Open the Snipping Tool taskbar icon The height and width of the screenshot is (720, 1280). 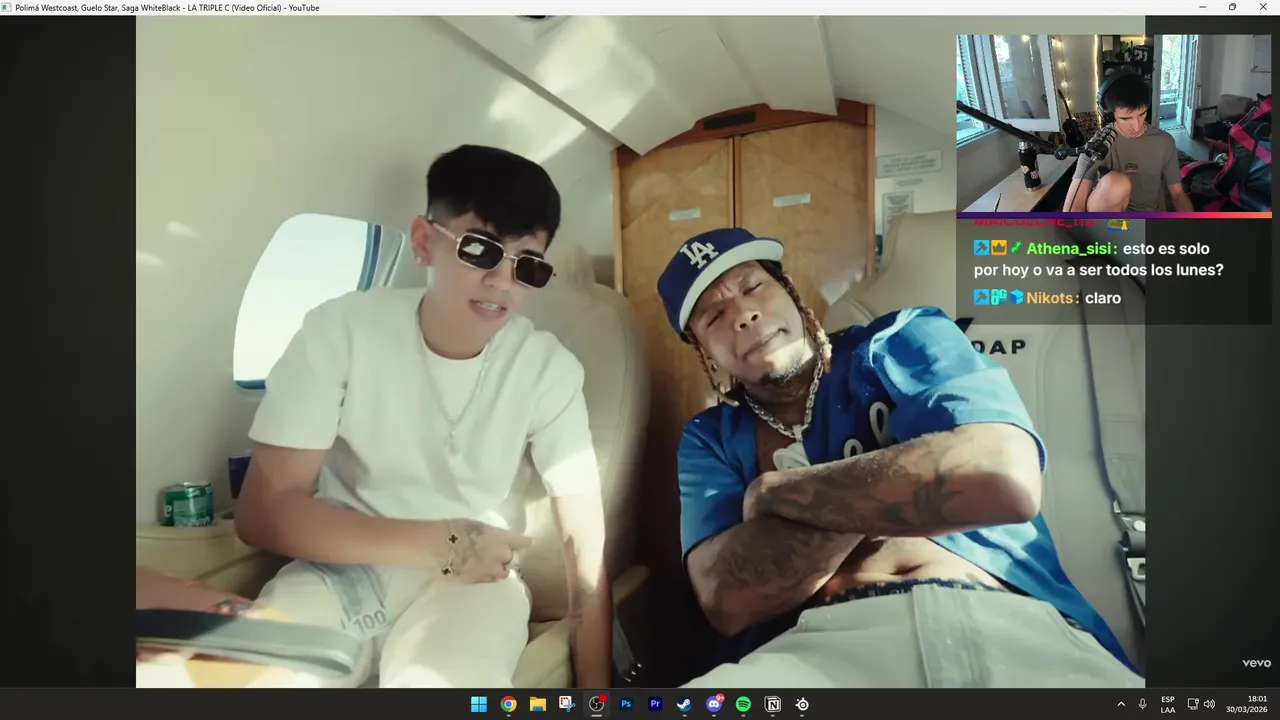pyautogui.click(x=567, y=704)
